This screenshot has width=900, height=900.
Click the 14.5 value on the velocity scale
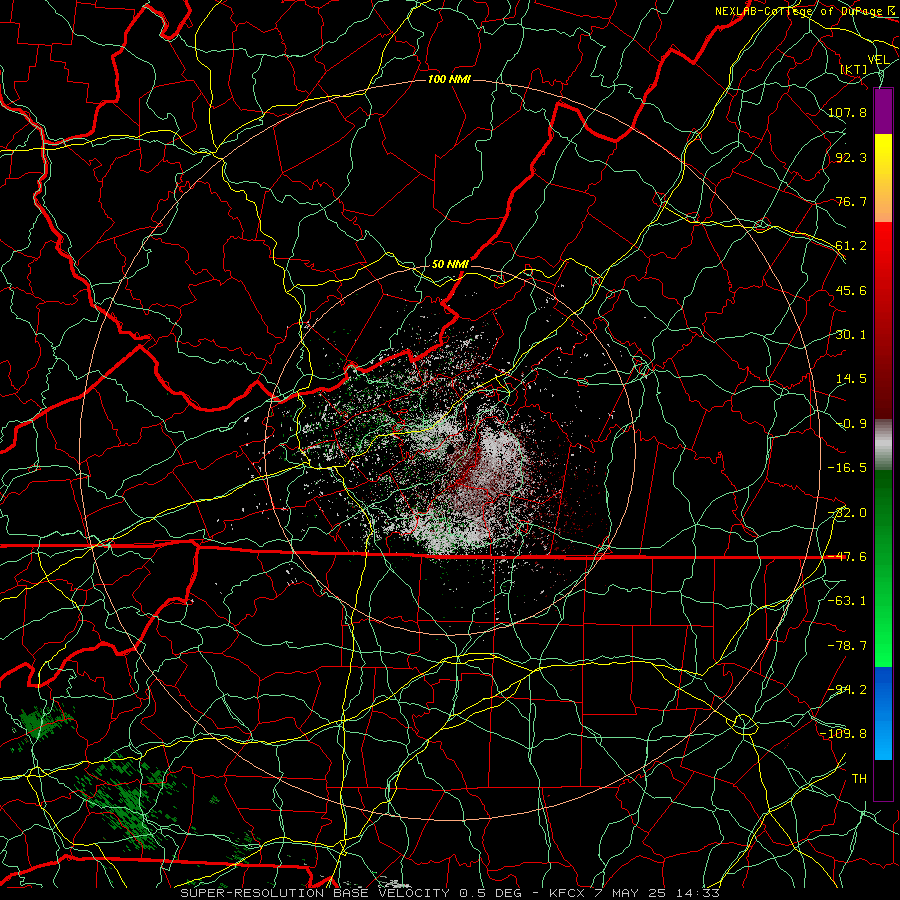click(x=851, y=379)
